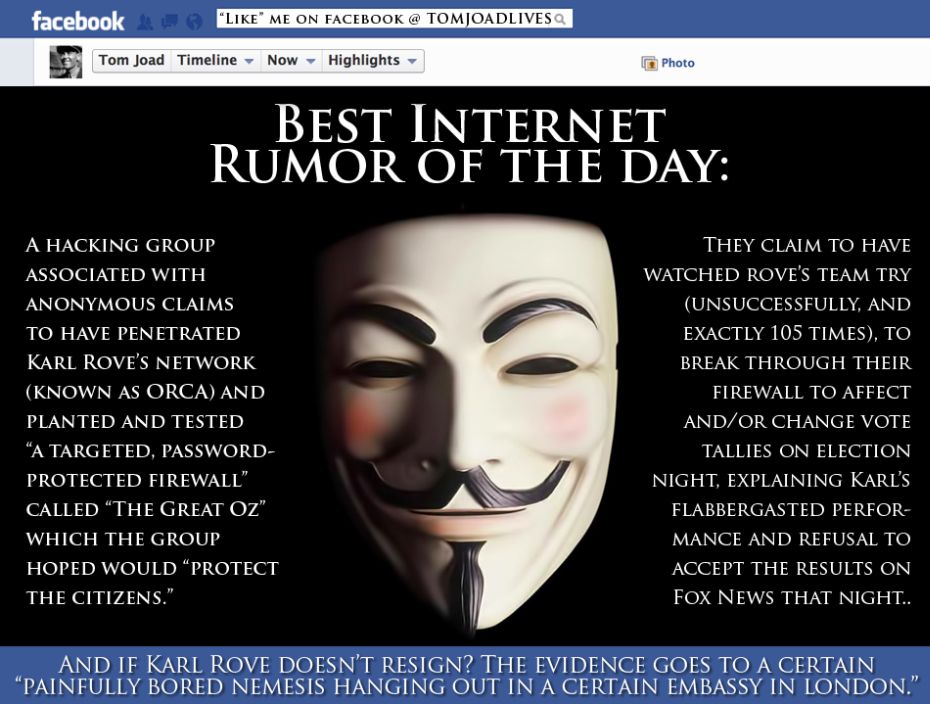
Task: Click the paragraph about ORCA network
Action: 152,421
